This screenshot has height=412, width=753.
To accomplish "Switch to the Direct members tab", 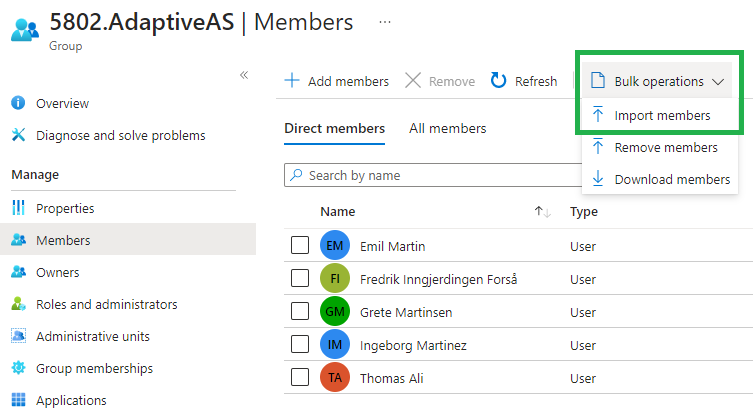I will 335,128.
